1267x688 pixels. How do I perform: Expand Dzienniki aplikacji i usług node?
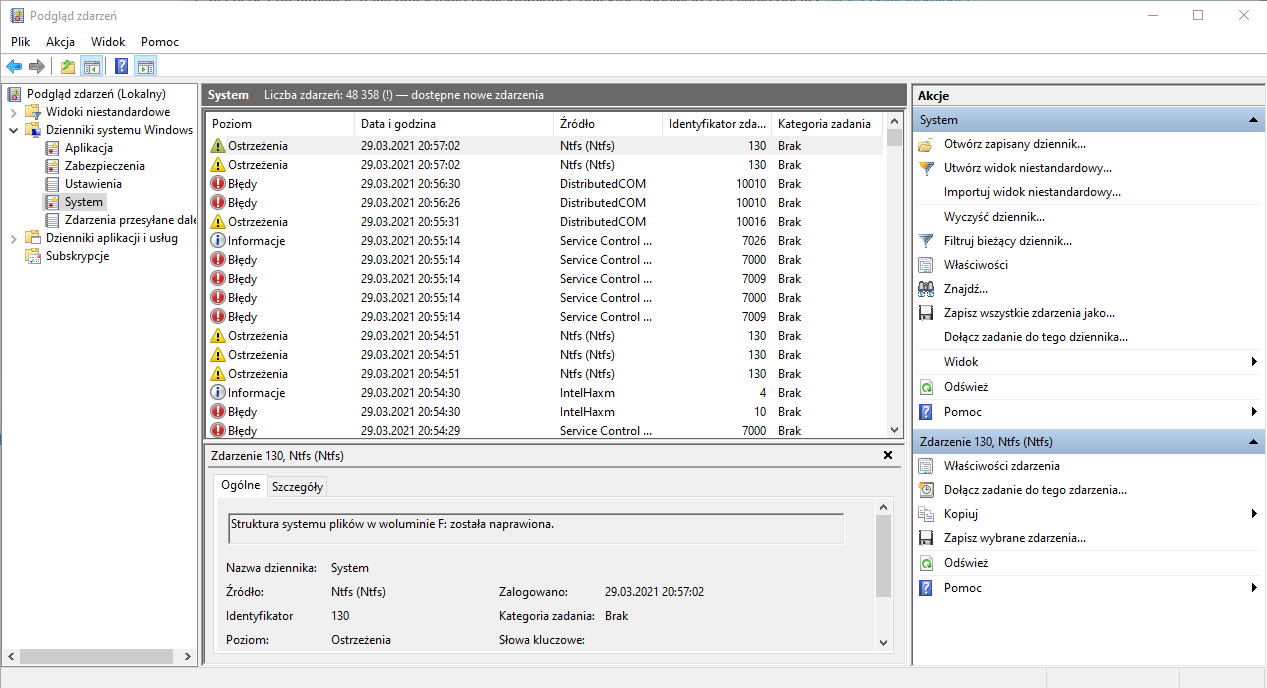click(13, 238)
